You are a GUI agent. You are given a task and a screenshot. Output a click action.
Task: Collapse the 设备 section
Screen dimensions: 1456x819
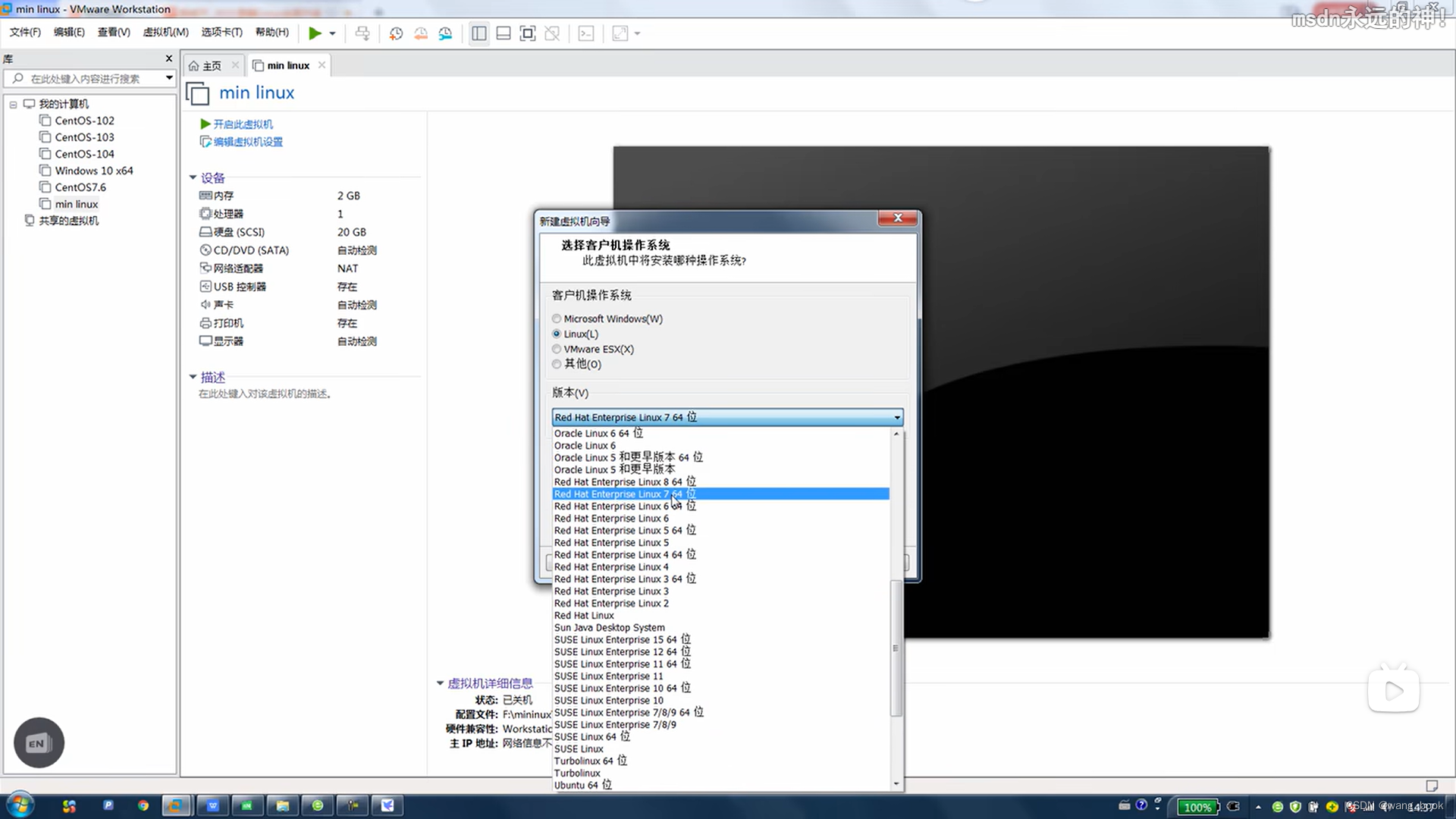pos(193,177)
